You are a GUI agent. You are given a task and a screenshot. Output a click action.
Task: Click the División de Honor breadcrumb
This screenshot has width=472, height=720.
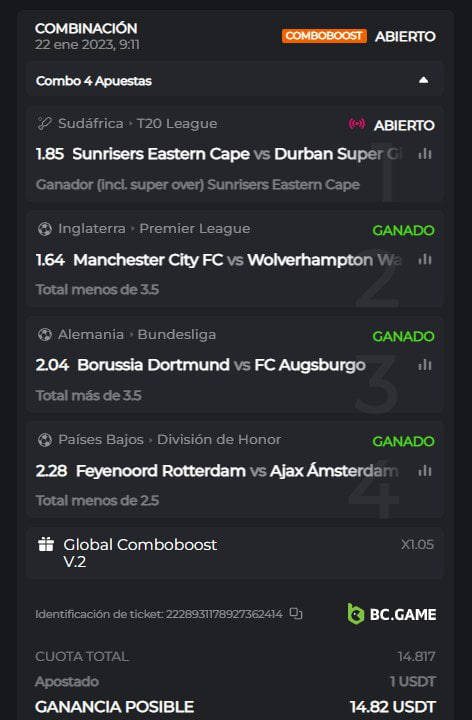click(x=219, y=439)
